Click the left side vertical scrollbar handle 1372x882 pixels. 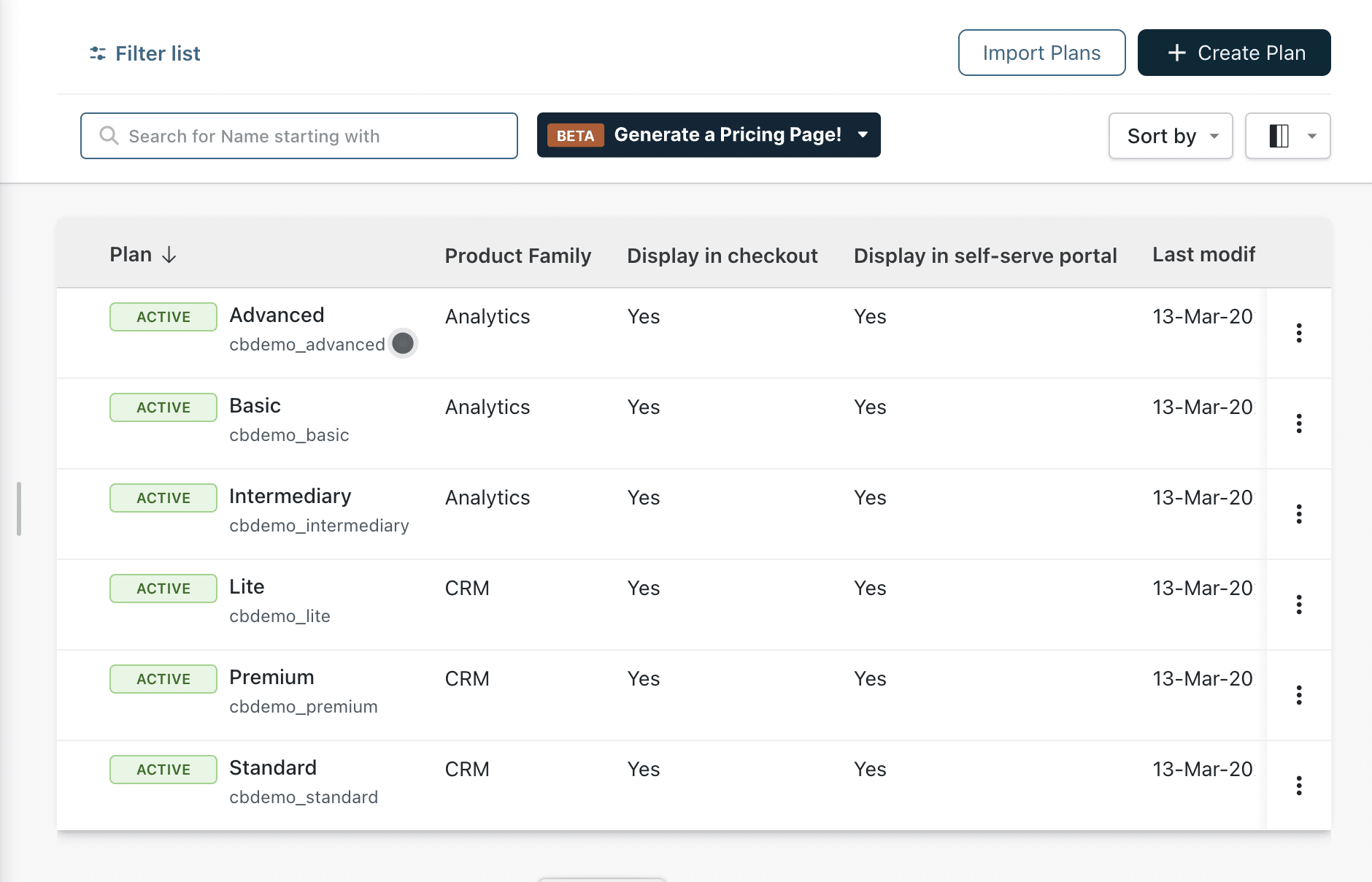(x=19, y=509)
